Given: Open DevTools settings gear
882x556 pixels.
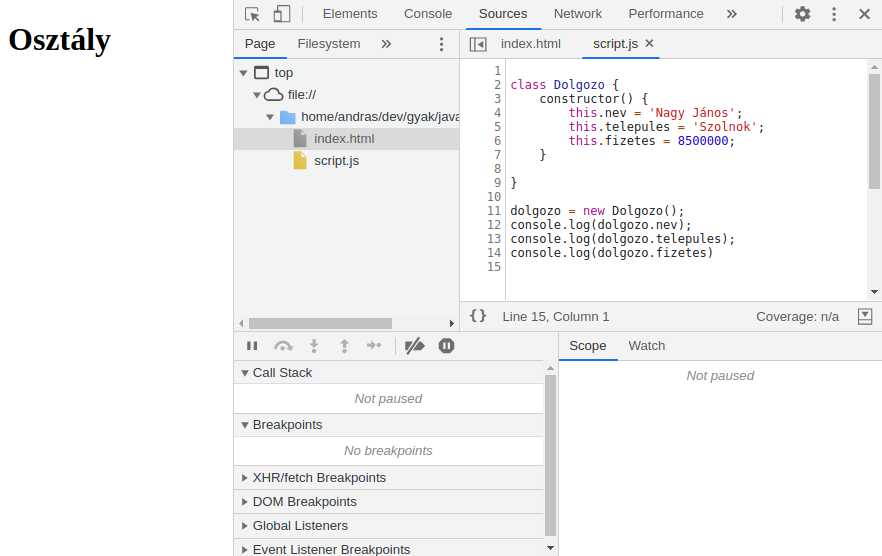Looking at the screenshot, I should point(803,14).
